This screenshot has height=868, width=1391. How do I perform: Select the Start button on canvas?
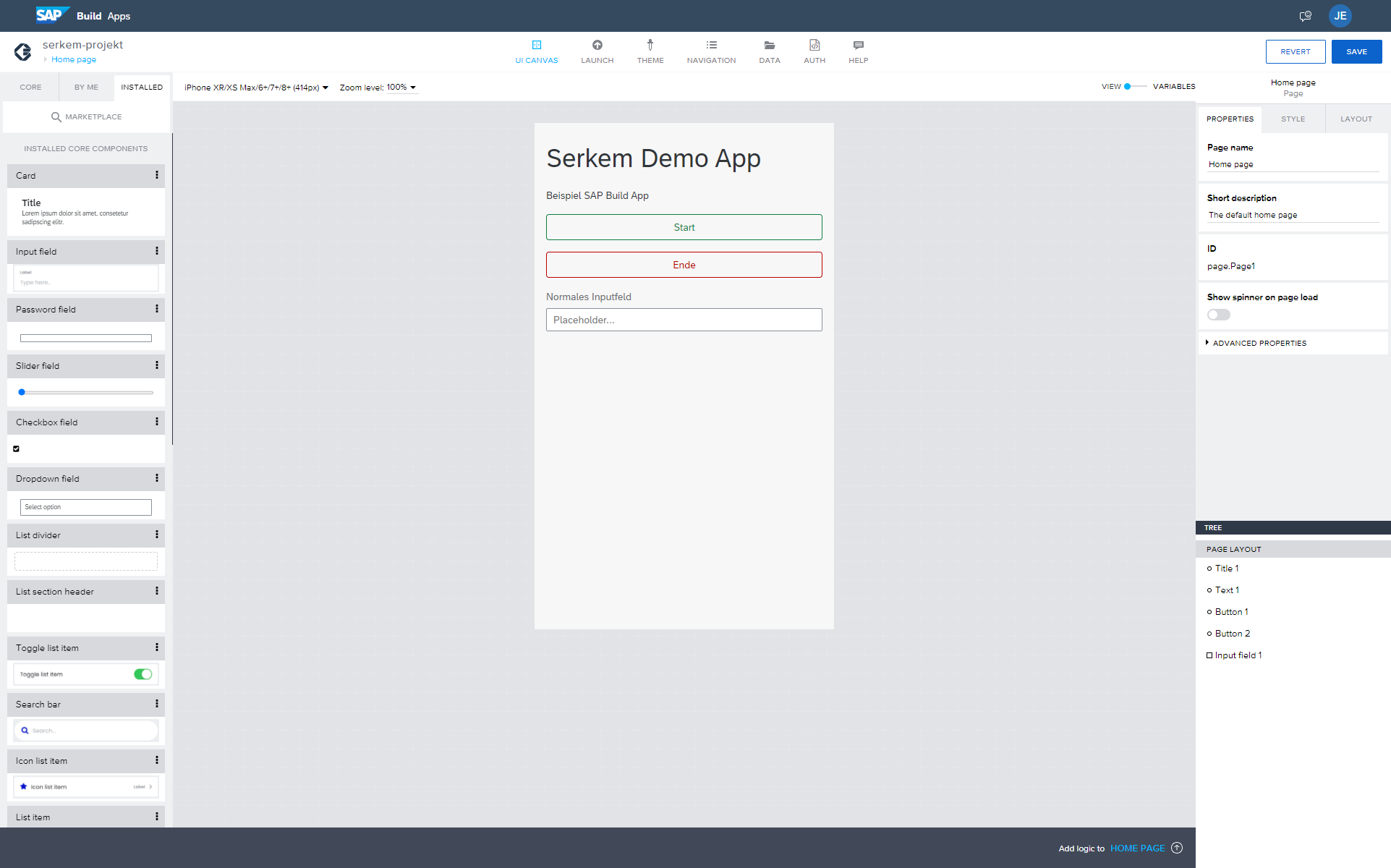pos(684,227)
